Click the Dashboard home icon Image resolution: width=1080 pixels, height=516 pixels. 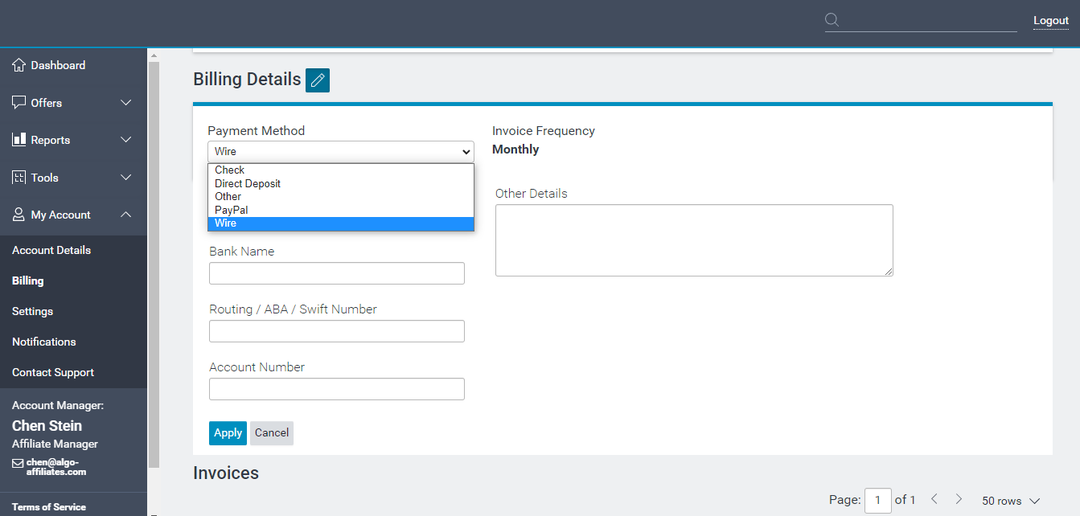point(19,65)
